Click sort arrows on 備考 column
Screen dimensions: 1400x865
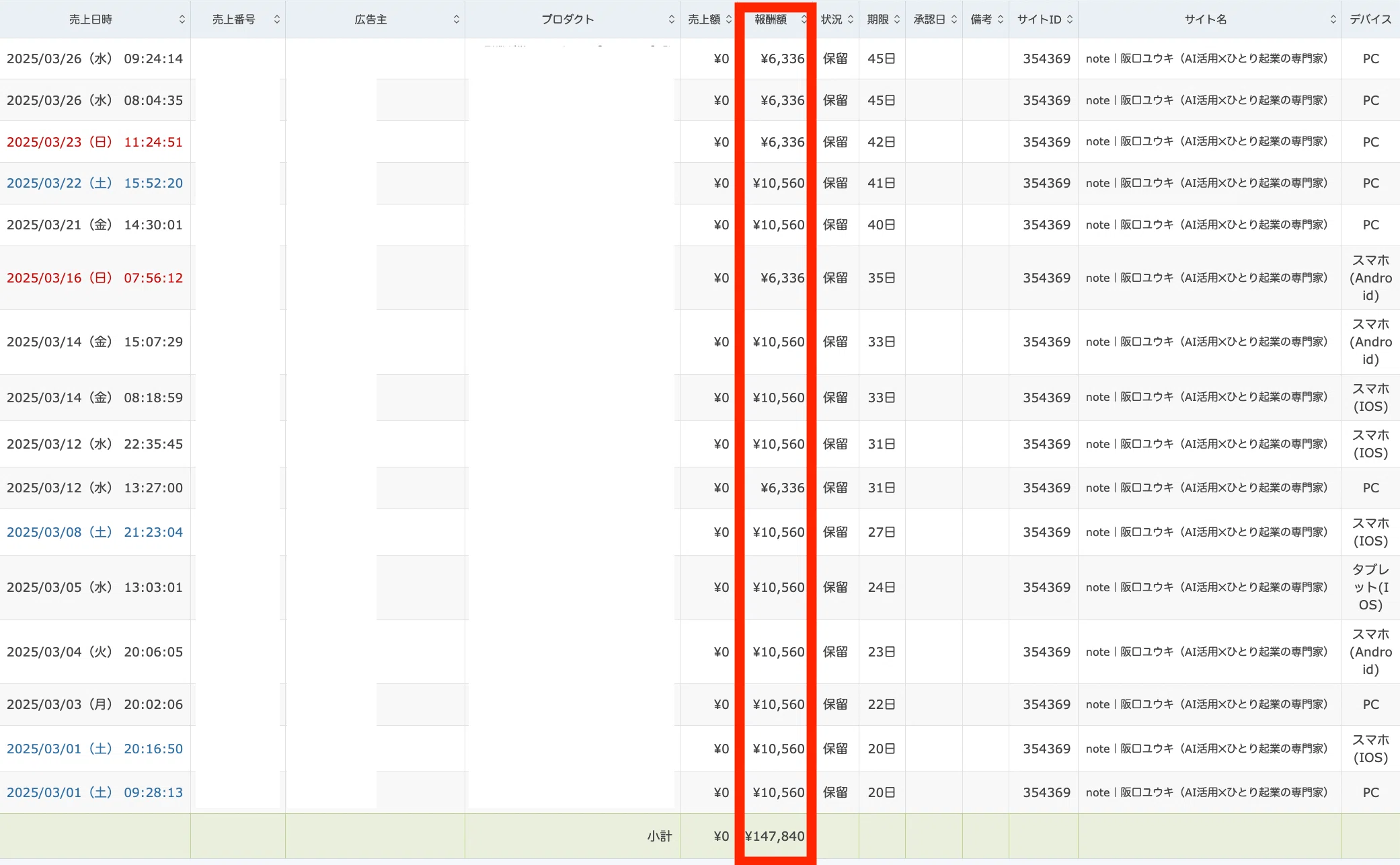(x=1001, y=20)
